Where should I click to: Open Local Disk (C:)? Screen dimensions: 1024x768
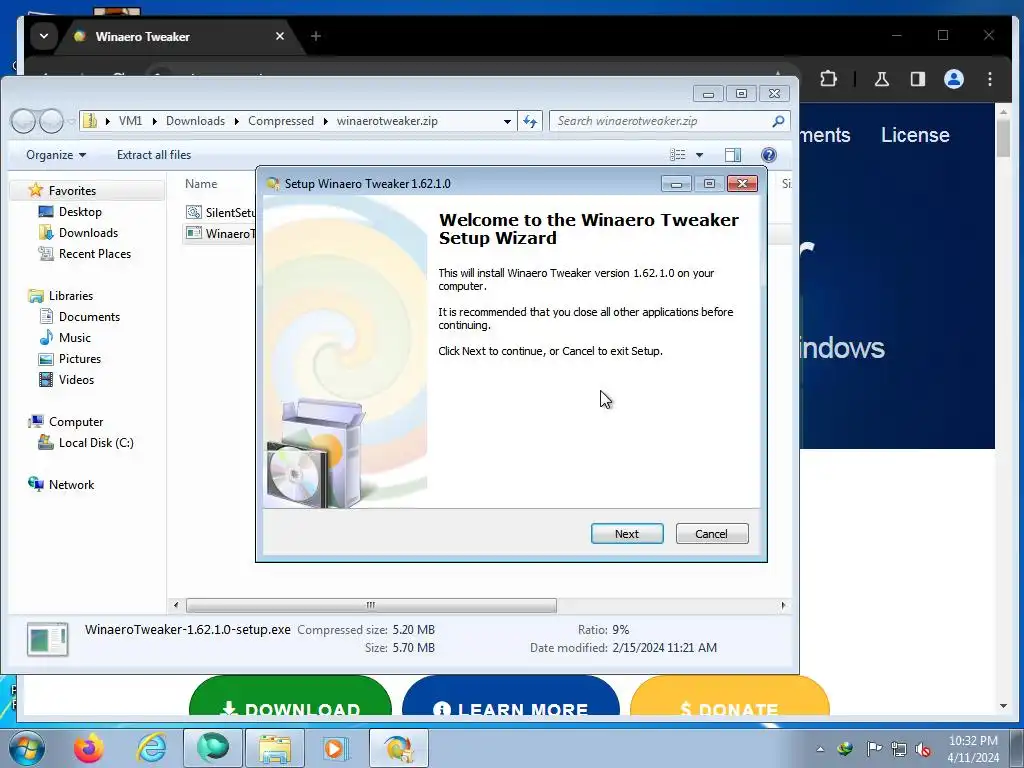(96, 443)
